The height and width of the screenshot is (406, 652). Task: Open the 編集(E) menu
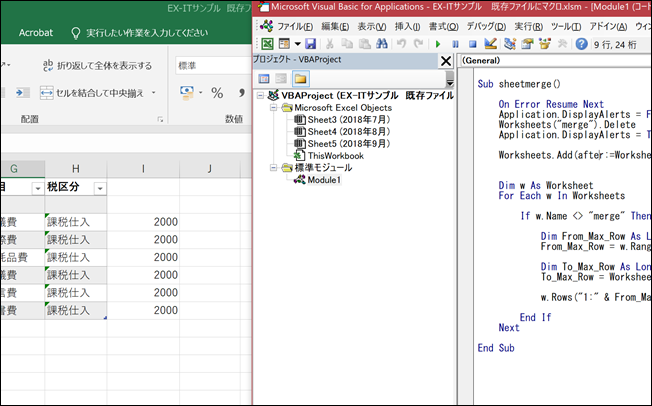[x=335, y=27]
